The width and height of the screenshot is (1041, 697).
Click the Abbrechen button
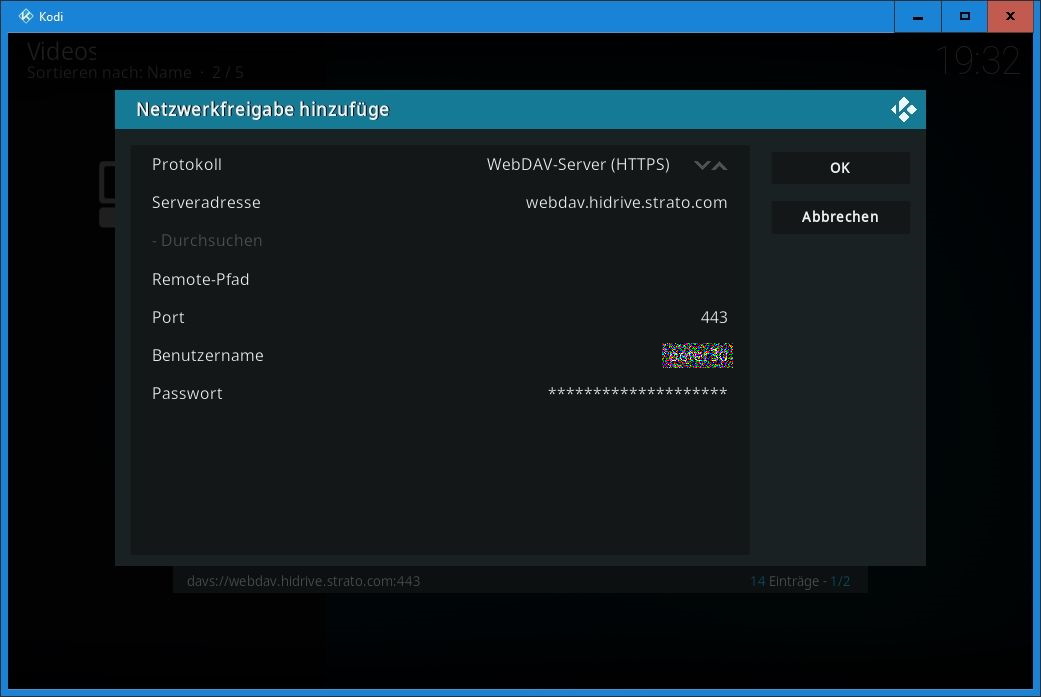pos(840,217)
